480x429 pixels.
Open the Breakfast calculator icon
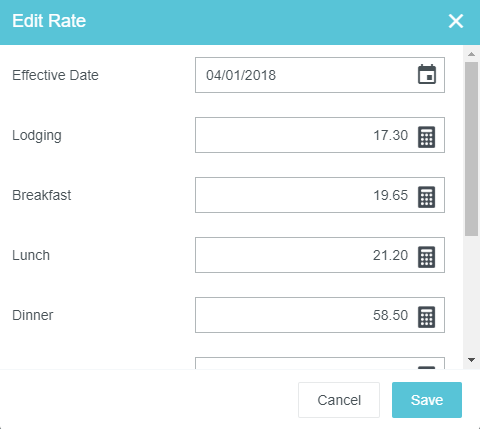click(x=427, y=197)
